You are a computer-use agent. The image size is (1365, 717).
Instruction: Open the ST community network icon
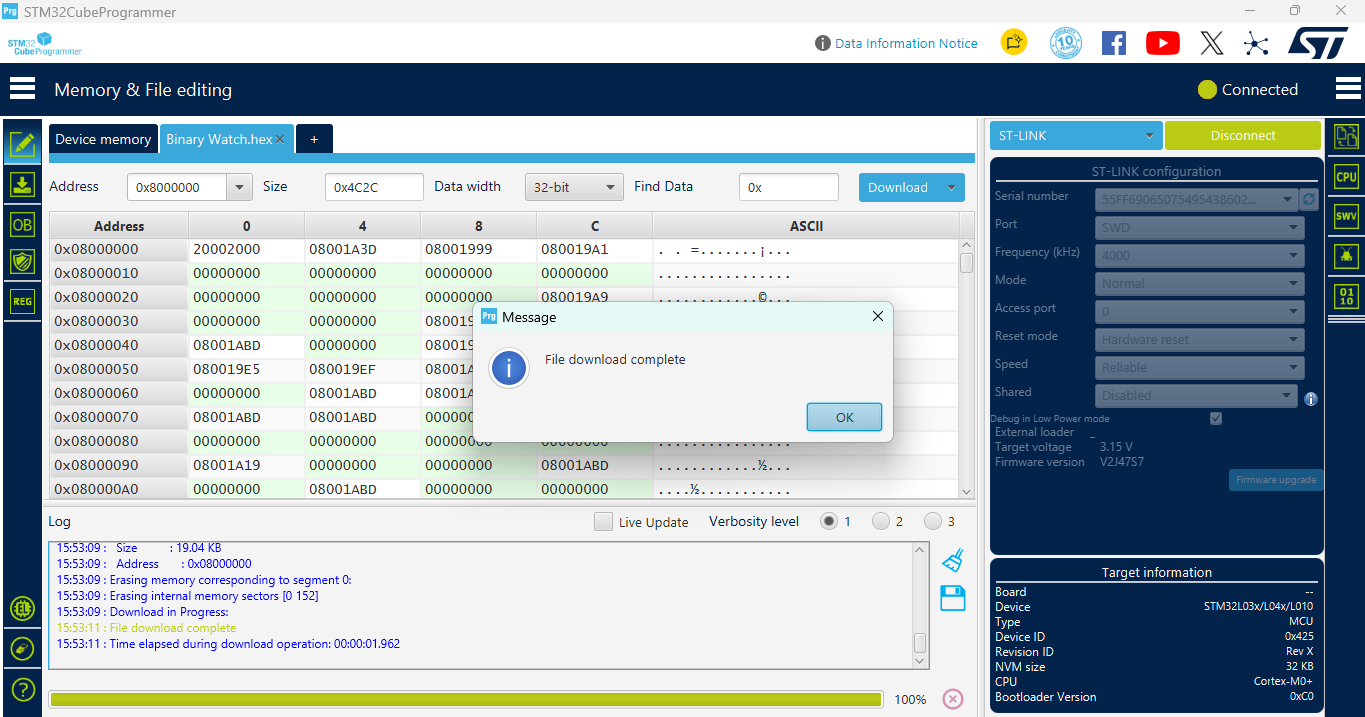[x=1256, y=43]
